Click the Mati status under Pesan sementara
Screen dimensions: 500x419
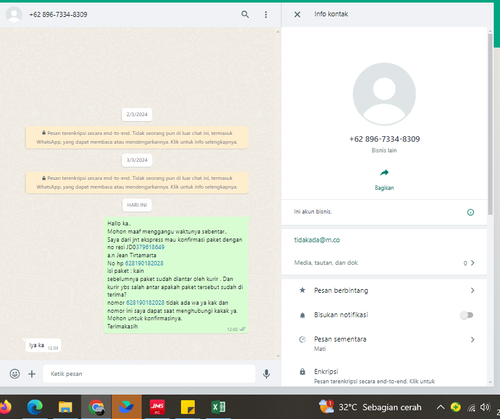[320, 349]
